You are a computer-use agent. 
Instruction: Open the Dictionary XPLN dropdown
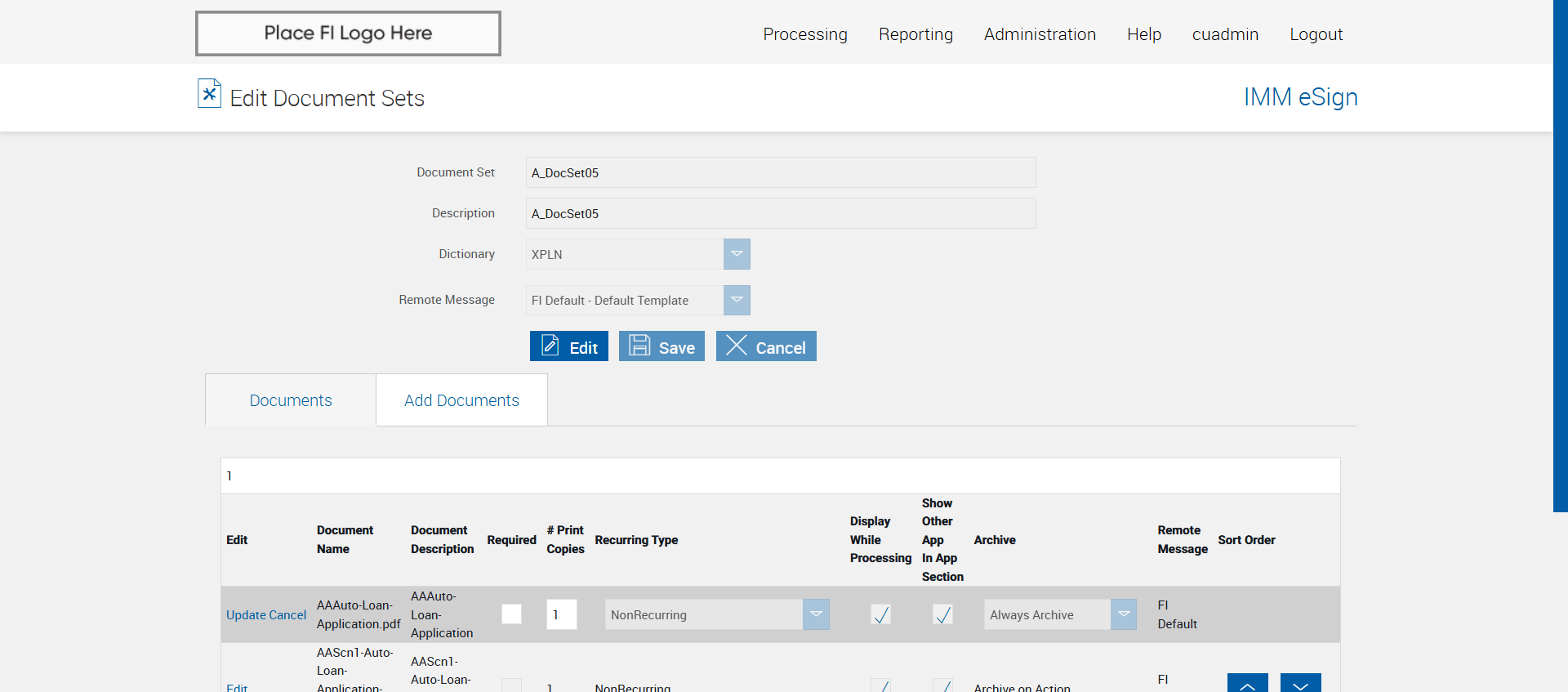click(x=736, y=254)
